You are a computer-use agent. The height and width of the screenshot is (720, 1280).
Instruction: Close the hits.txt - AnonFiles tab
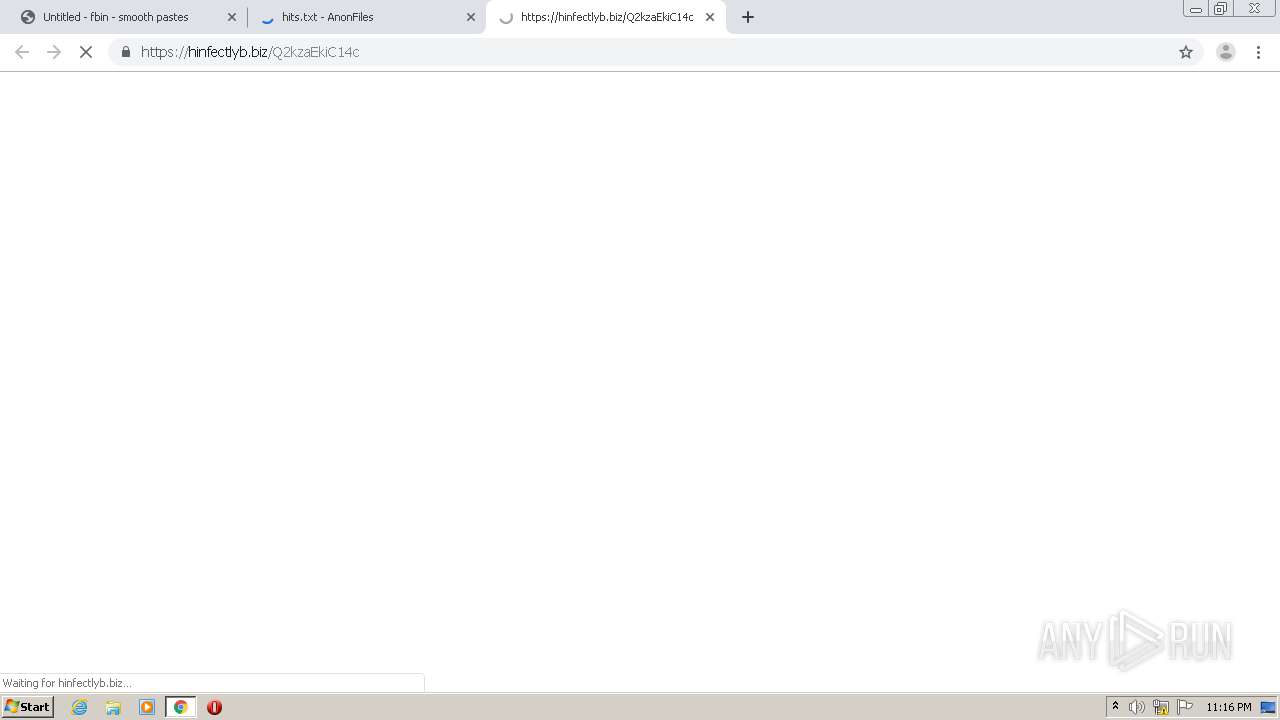pos(471,17)
